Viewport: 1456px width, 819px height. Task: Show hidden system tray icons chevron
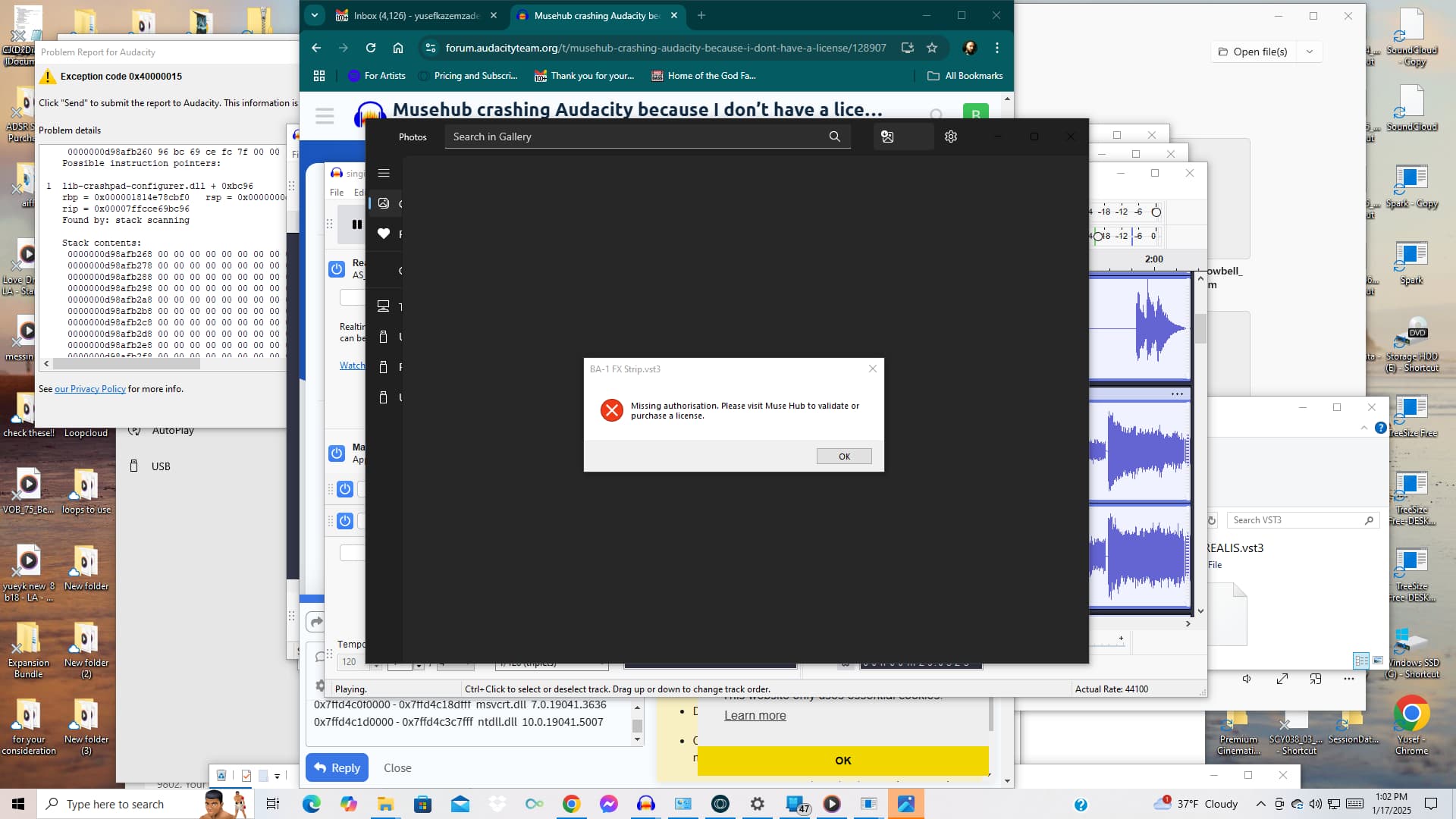click(x=1260, y=804)
